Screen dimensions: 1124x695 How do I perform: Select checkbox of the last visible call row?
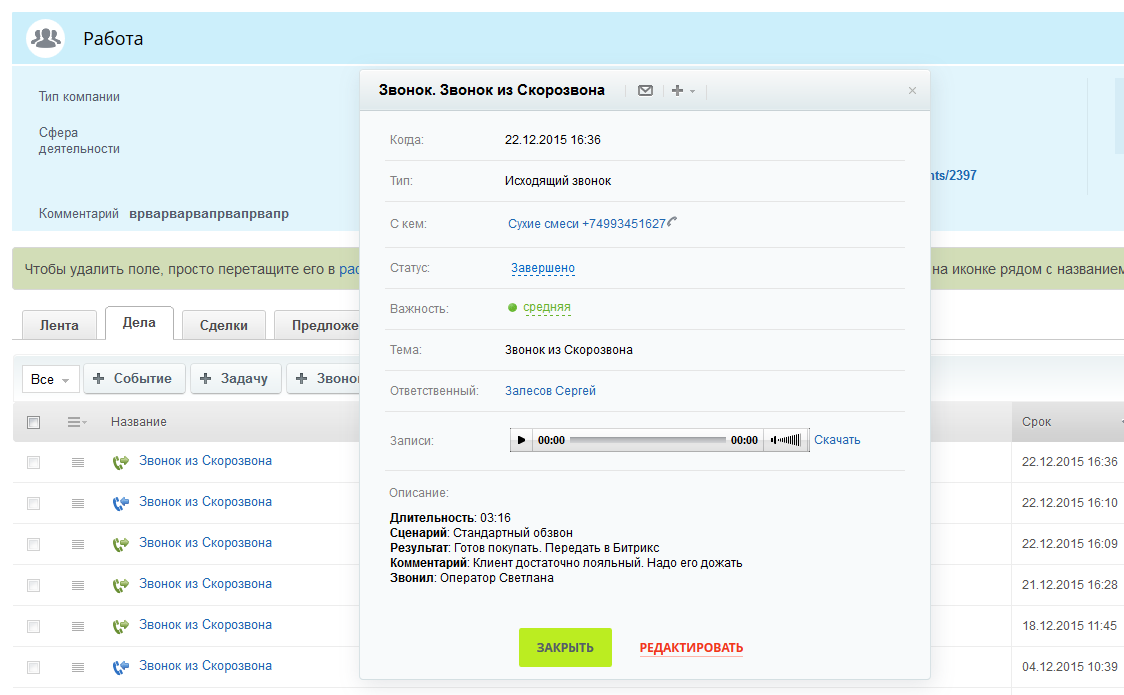tap(33, 667)
